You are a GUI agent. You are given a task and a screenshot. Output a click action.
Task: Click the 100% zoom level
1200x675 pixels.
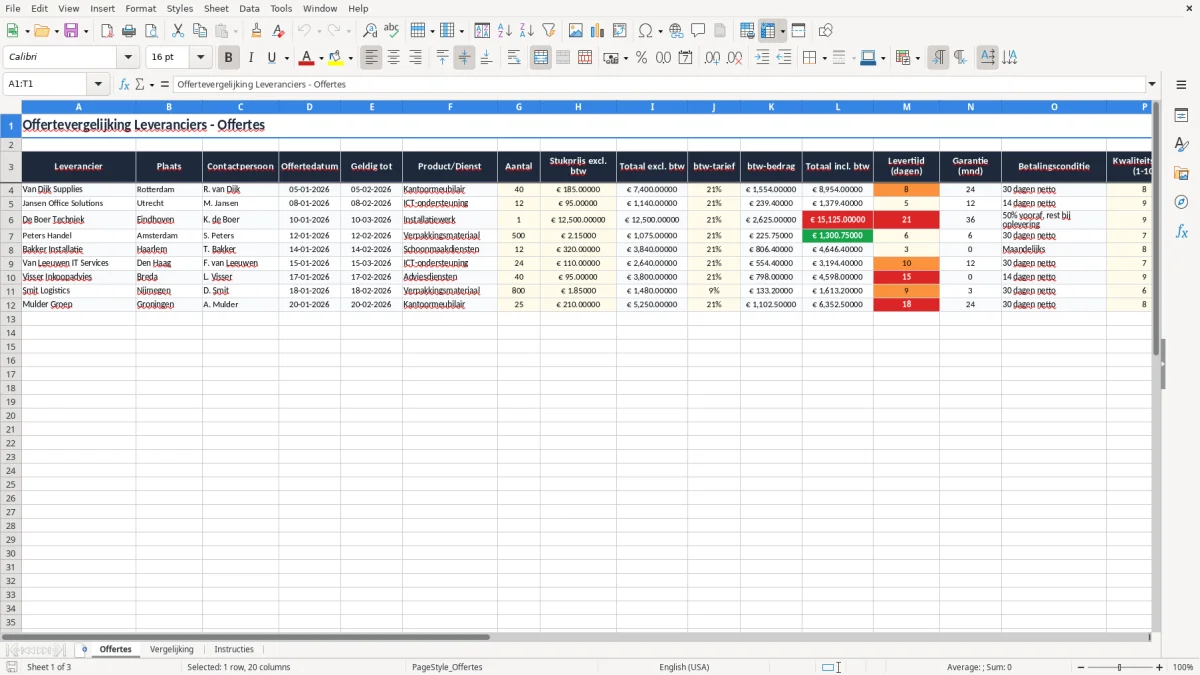pyautogui.click(x=1182, y=667)
